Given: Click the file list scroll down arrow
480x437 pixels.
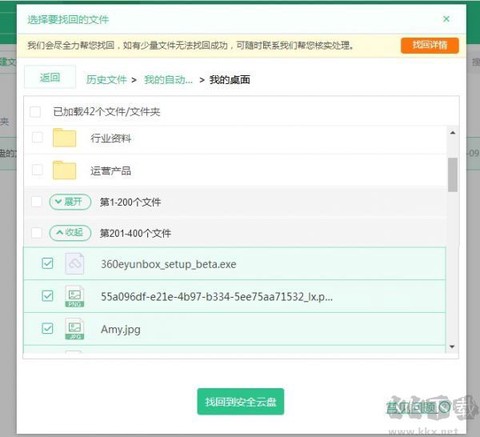Looking at the screenshot, I should click(x=452, y=347).
